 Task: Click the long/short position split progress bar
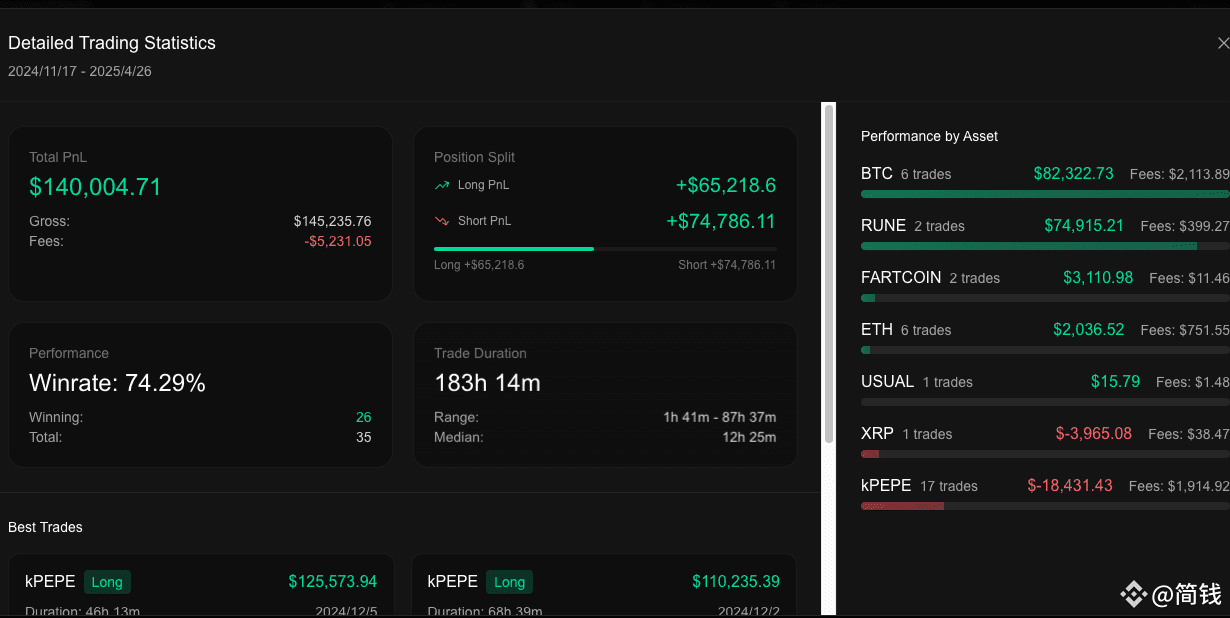pyautogui.click(x=605, y=249)
